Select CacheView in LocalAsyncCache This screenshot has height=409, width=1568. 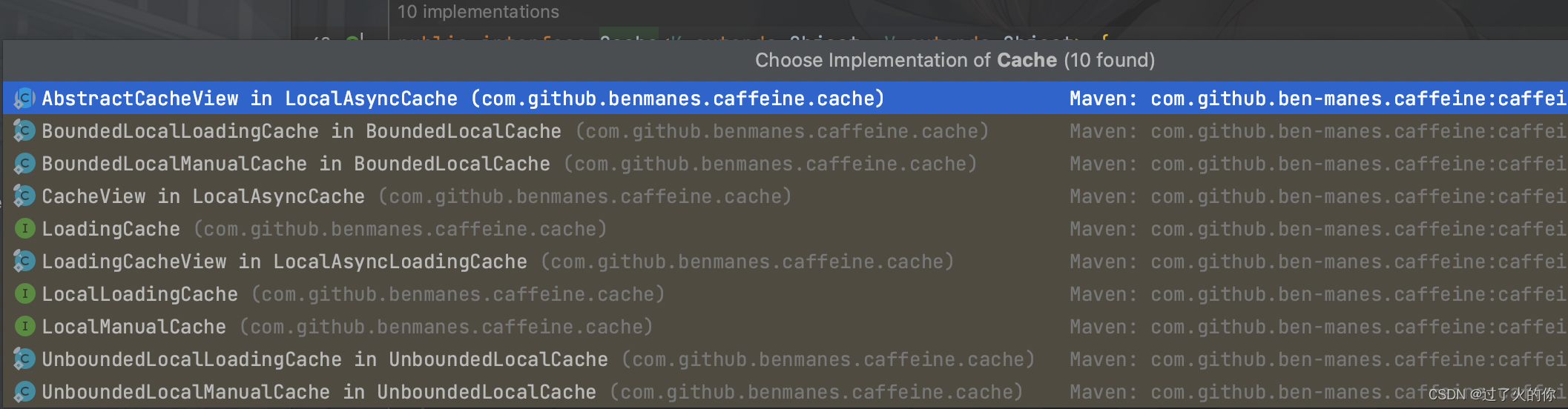click(785, 196)
